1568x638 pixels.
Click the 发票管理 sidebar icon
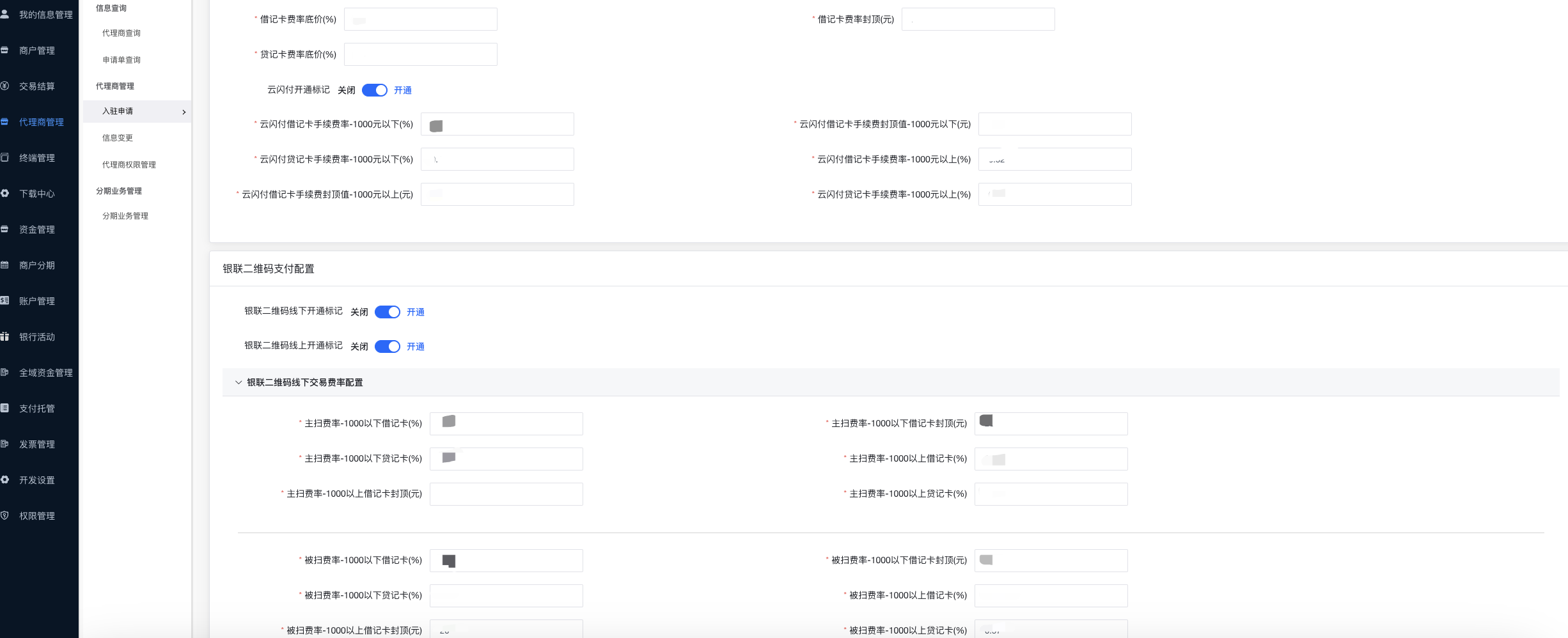point(4,444)
